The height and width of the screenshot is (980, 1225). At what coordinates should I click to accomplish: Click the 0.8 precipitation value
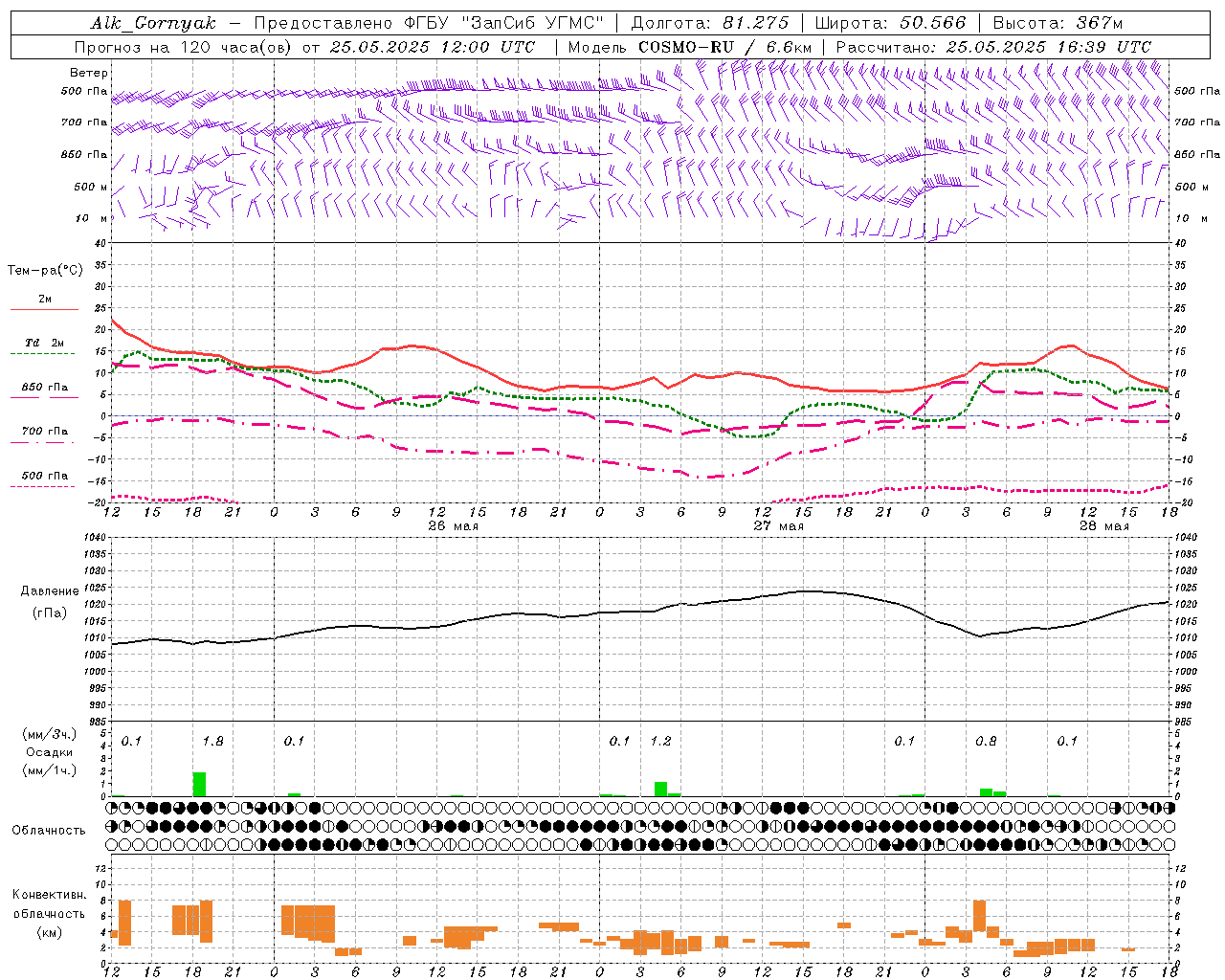click(986, 741)
